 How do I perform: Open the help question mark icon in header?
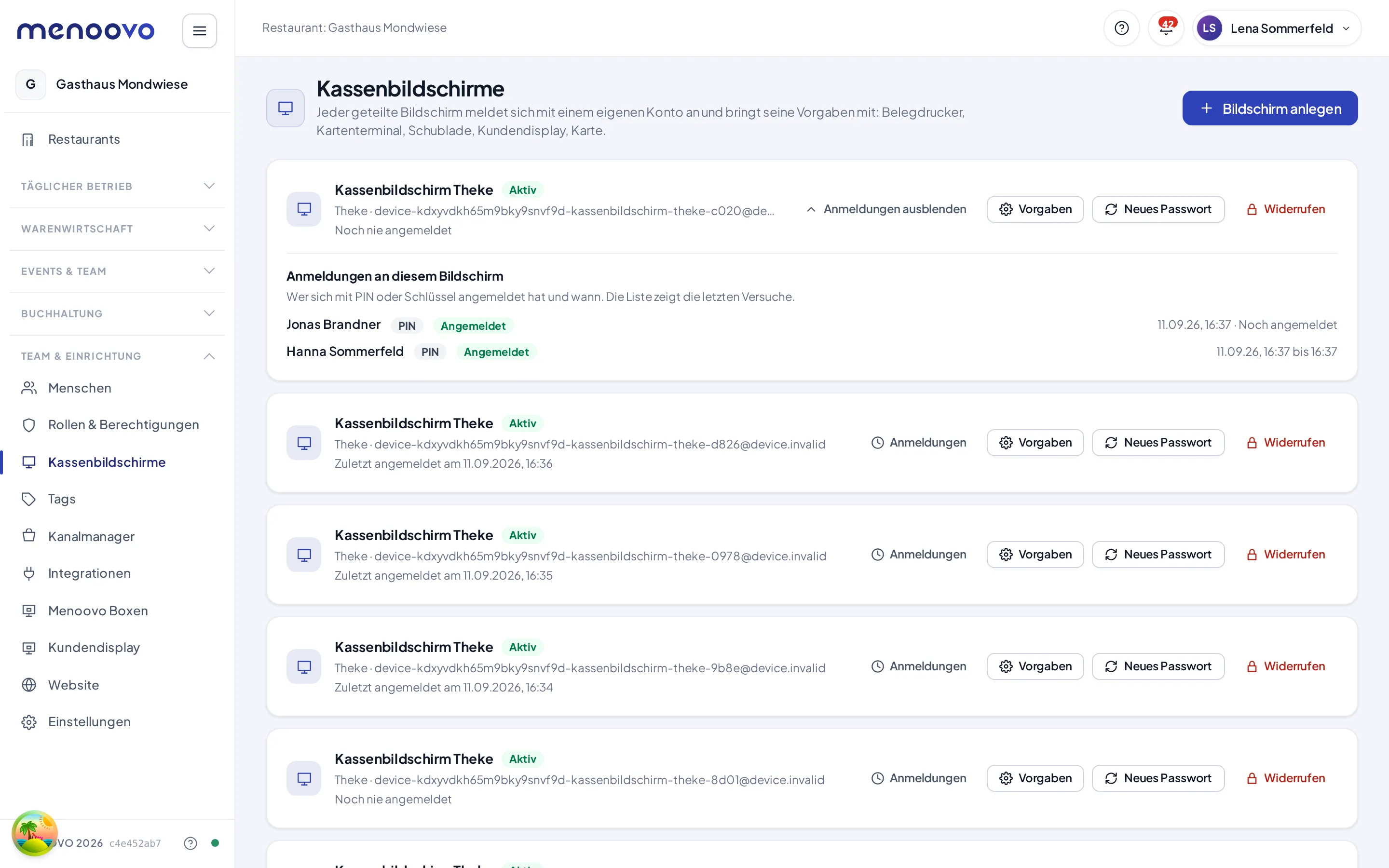1121,28
